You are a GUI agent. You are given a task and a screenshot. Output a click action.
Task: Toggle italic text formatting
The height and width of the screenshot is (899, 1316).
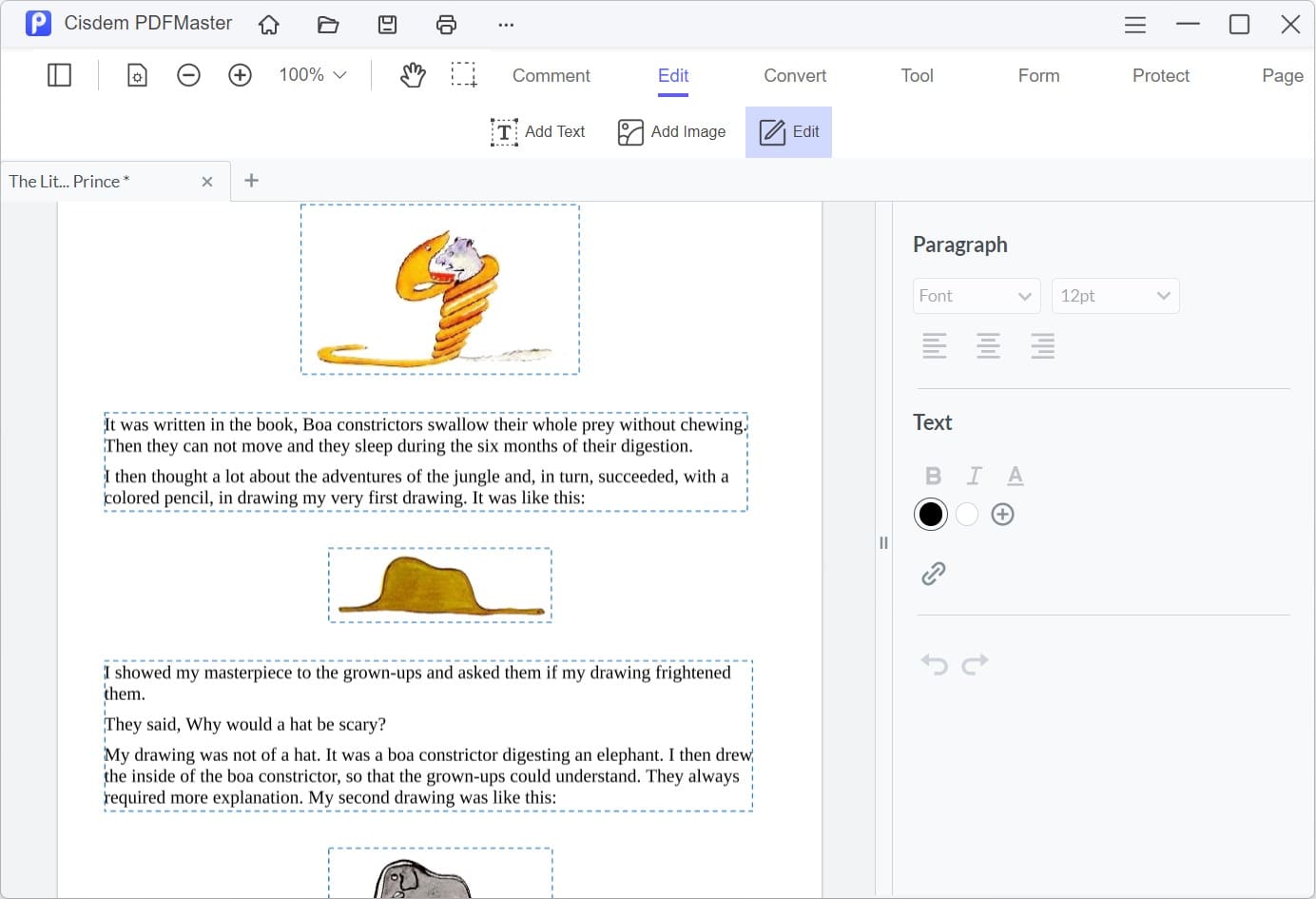point(974,475)
